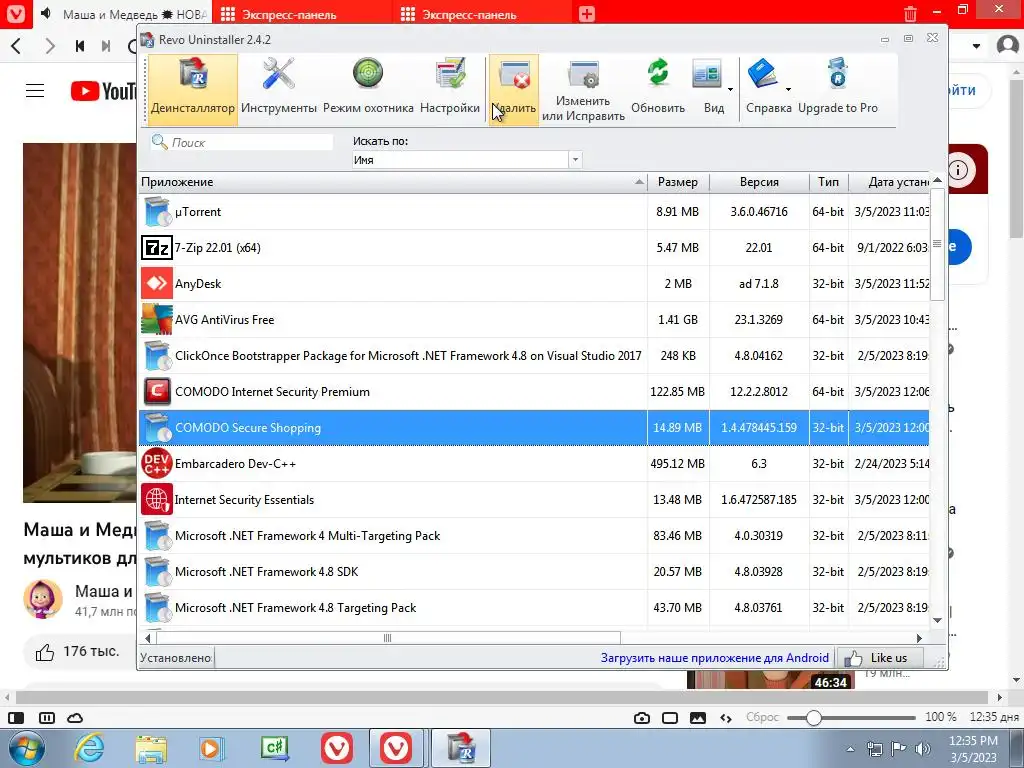The image size is (1024, 768).
Task: Click list horizontal scrollbar right arrow
Action: [x=920, y=638]
